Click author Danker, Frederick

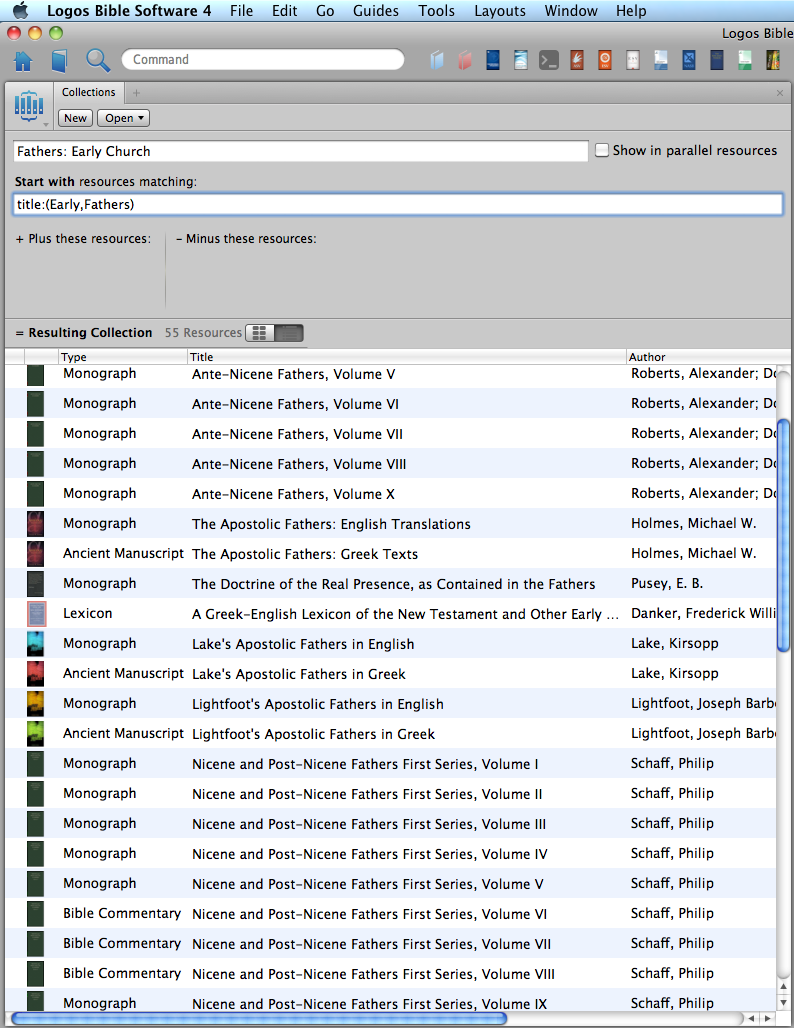pos(703,614)
